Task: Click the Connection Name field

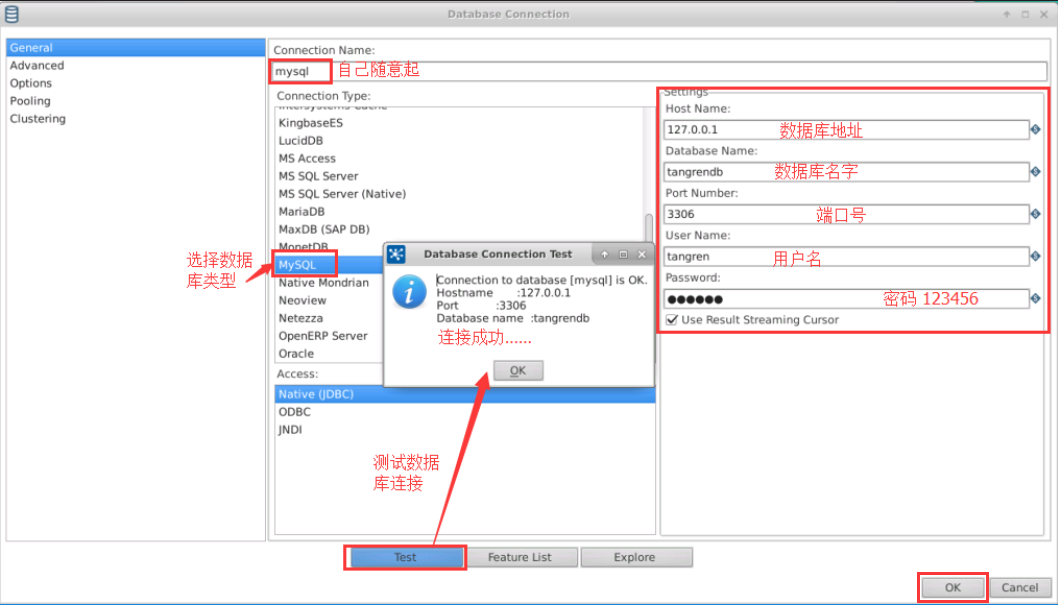Action: 659,71
